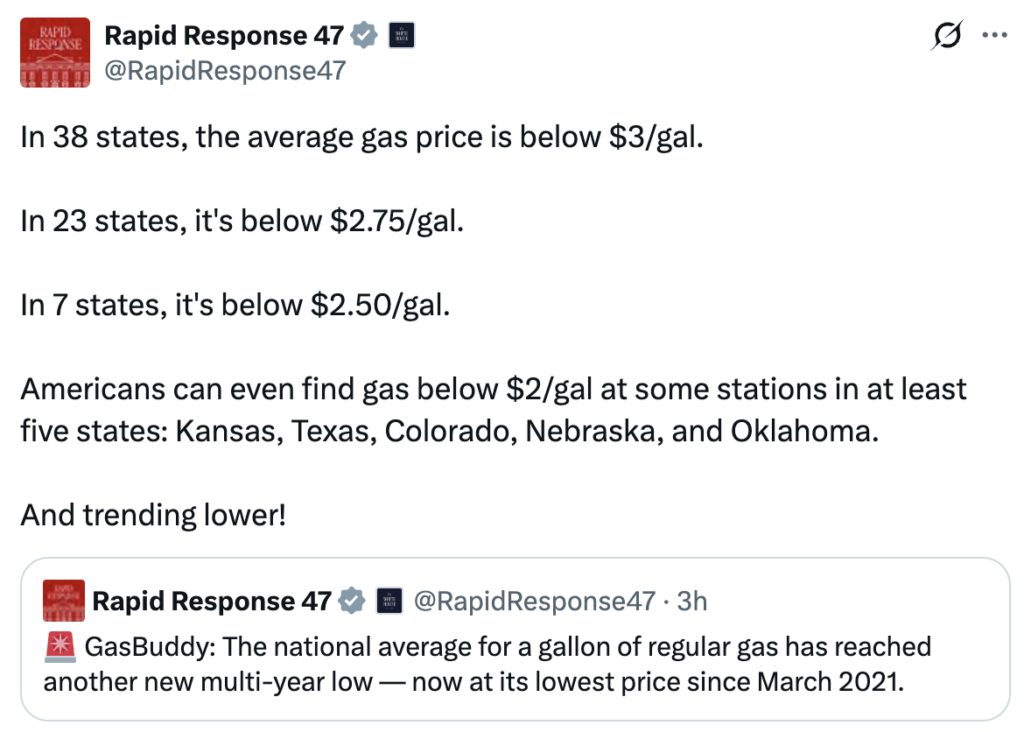Screen dimensions: 1024x732
Task: Click the red siren emoji in quoted post
Action: click(x=60, y=647)
